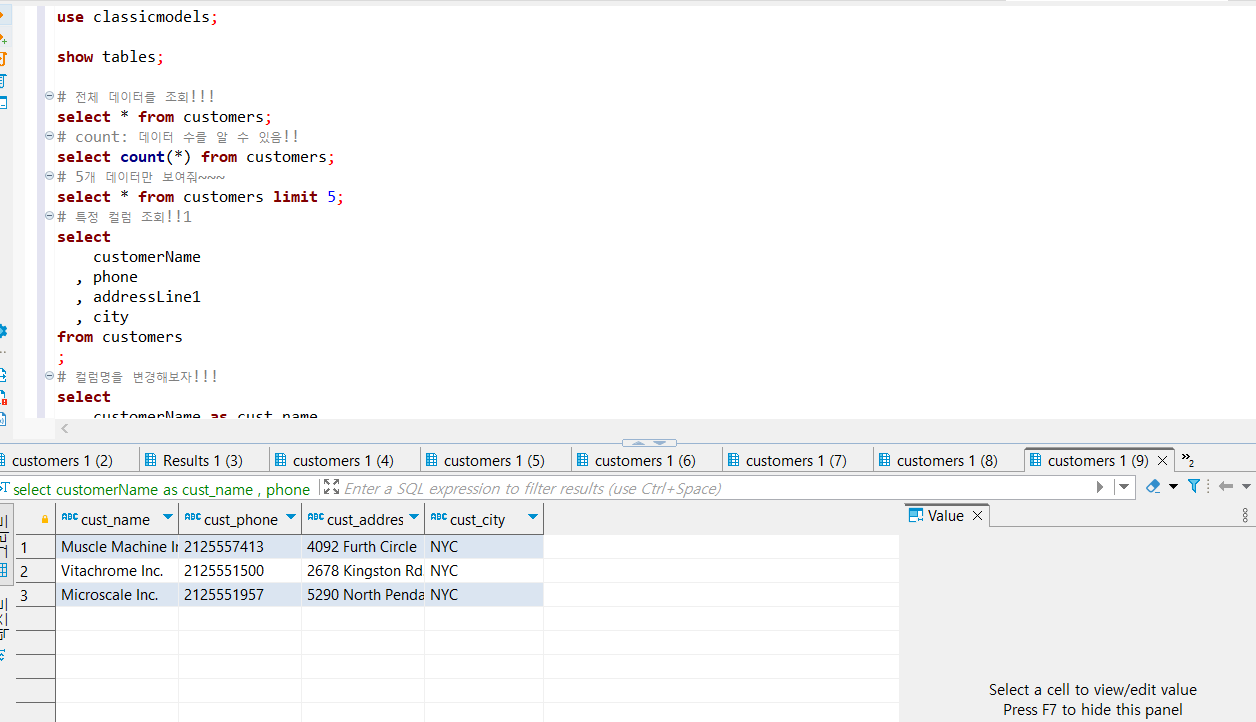
Task: Open the custom filters funnel icon
Action: click(1194, 486)
